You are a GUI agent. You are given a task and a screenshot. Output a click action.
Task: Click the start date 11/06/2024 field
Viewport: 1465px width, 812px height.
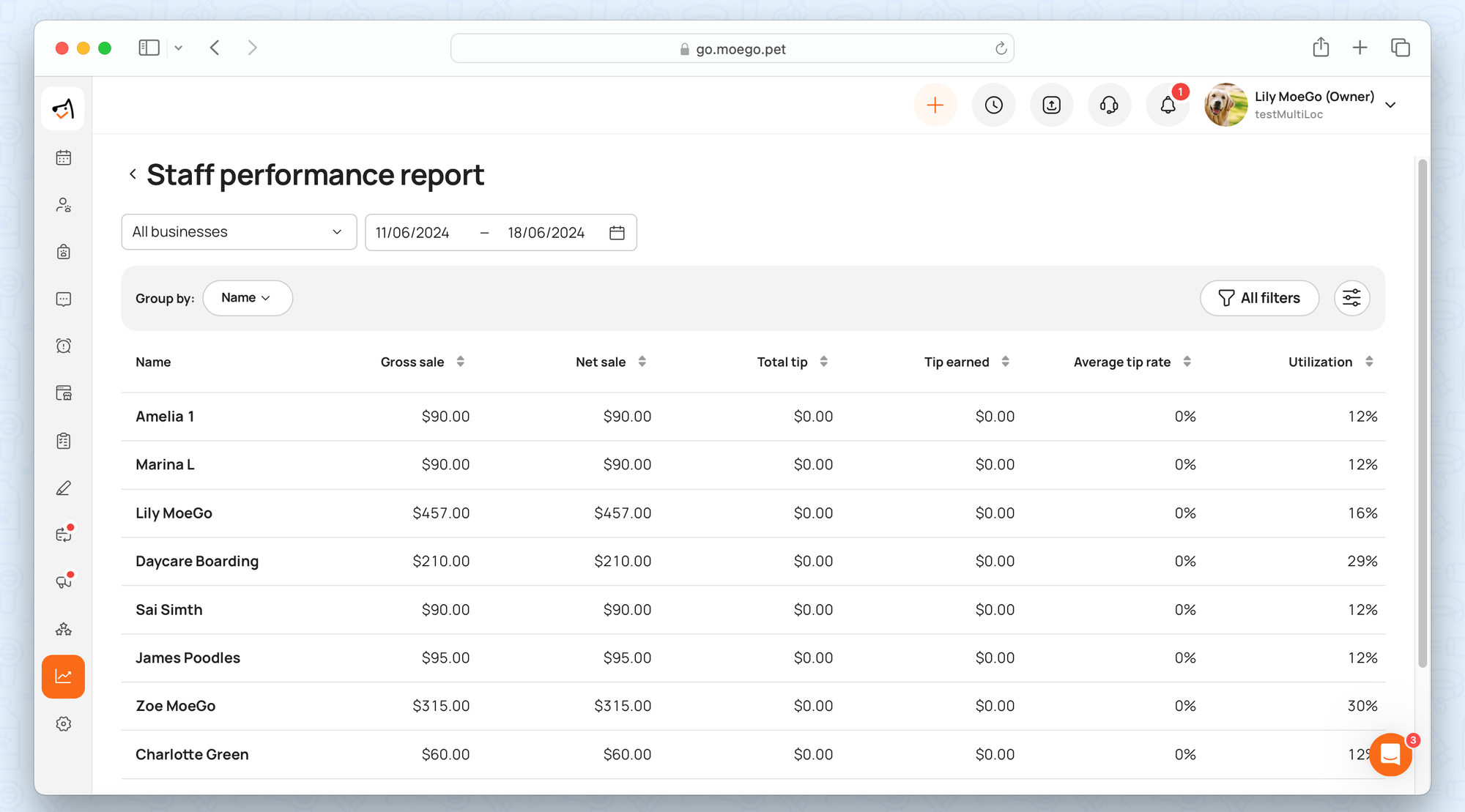click(x=412, y=233)
